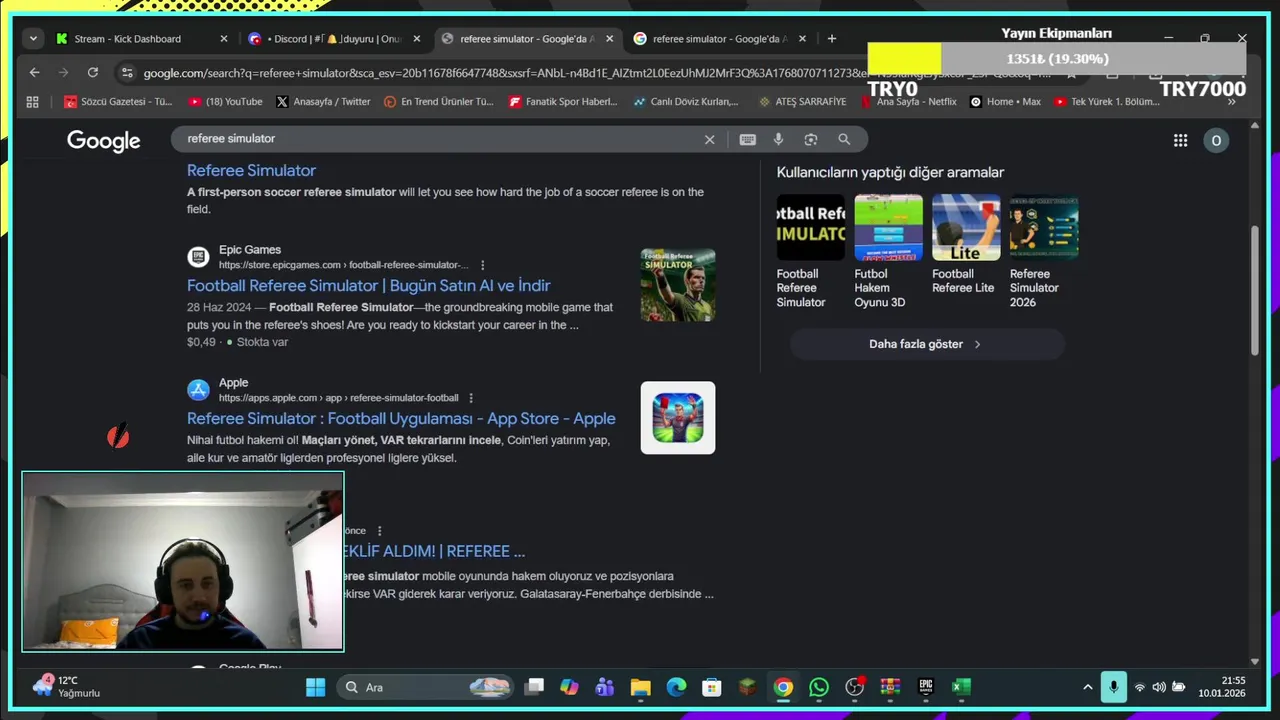
Task: Open File Explorer from the taskbar
Action: tap(641, 687)
